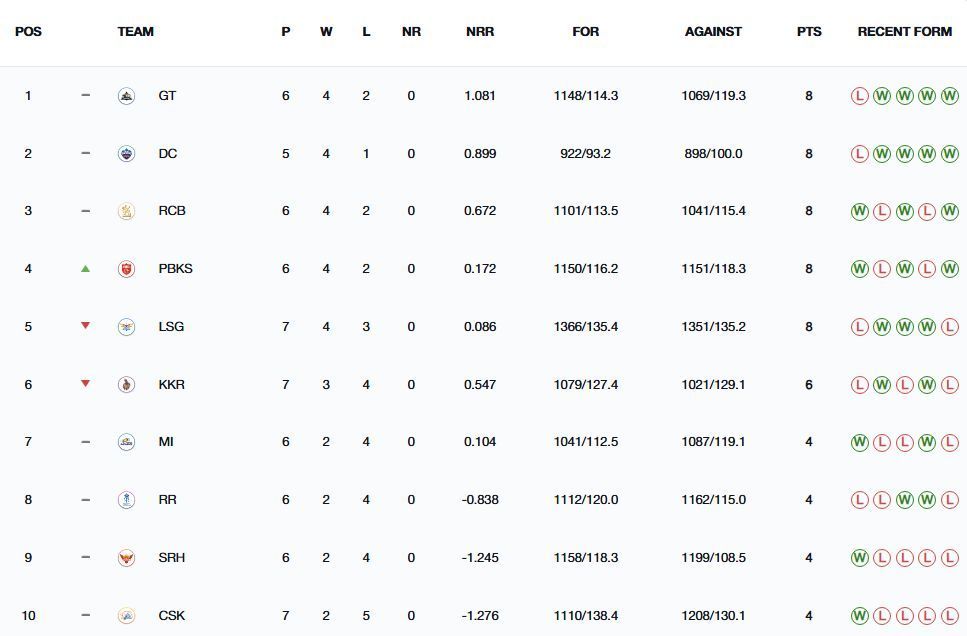Select the NRR column header
The width and height of the screenshot is (967, 636).
(480, 31)
